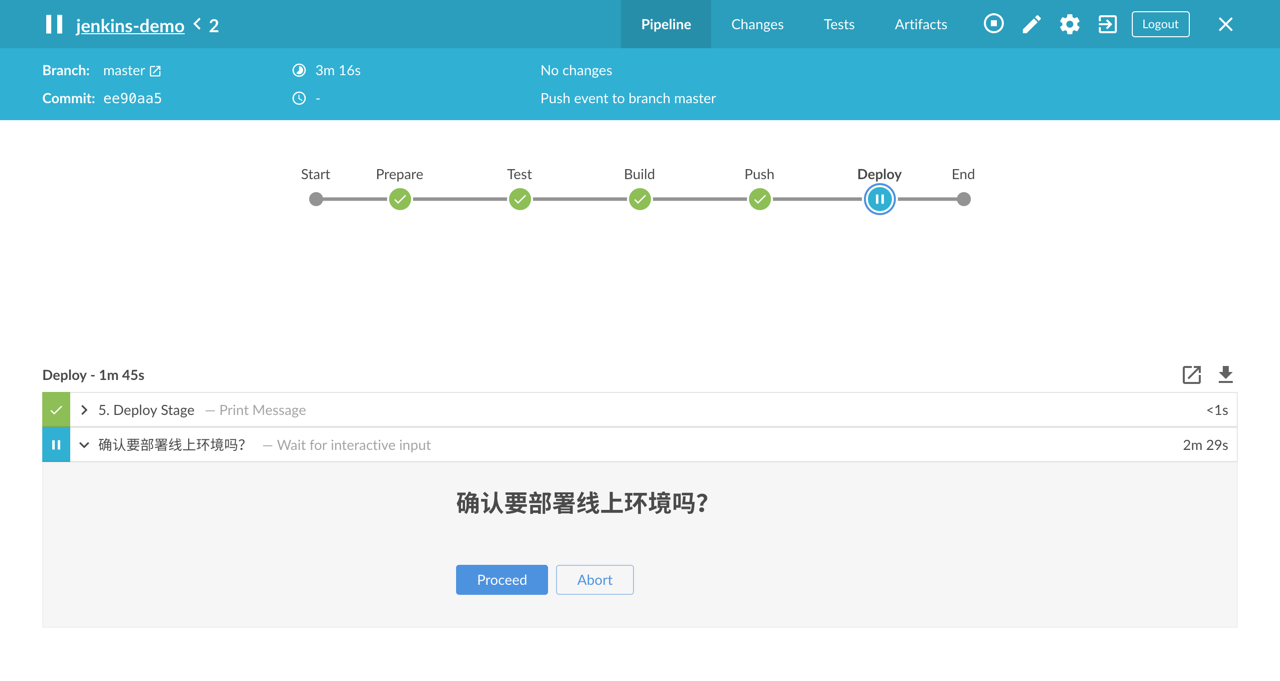Select the paused Deploy stage node
Screen dimensions: 1280x681
[x=879, y=199]
